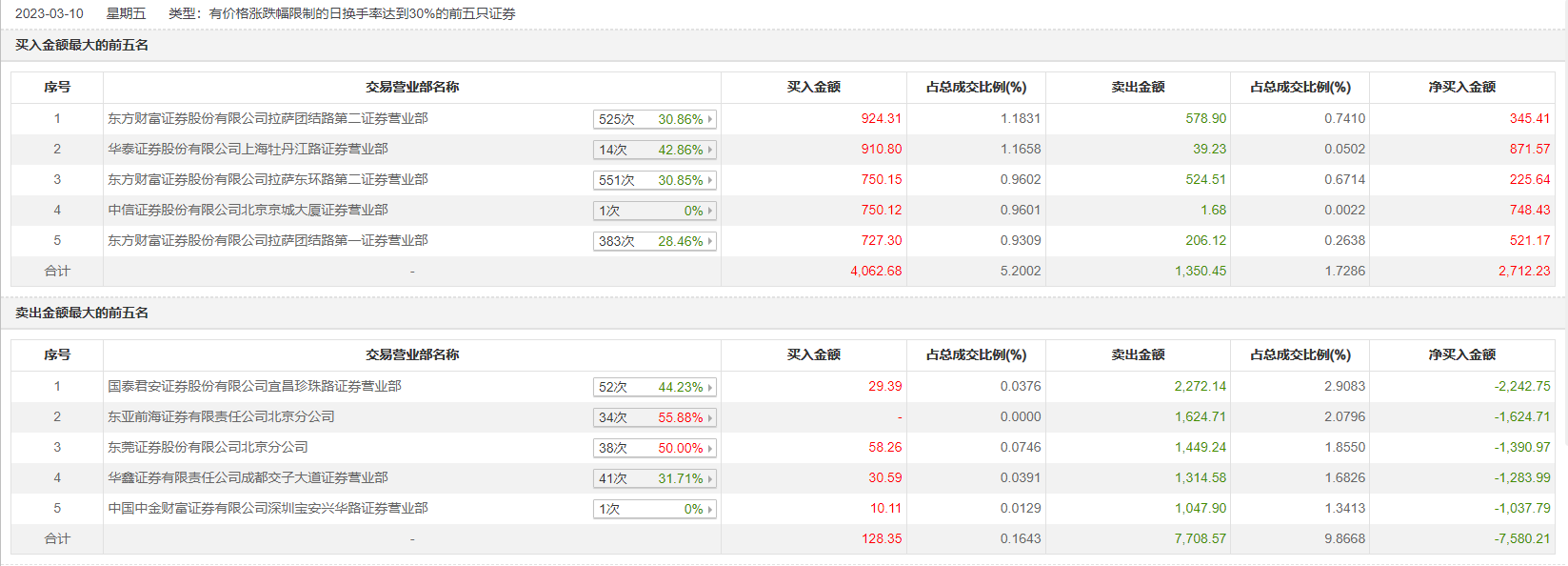This screenshot has width=1568, height=566.
Task: Expand the 525次 30.86% stats box
Action: (654, 119)
